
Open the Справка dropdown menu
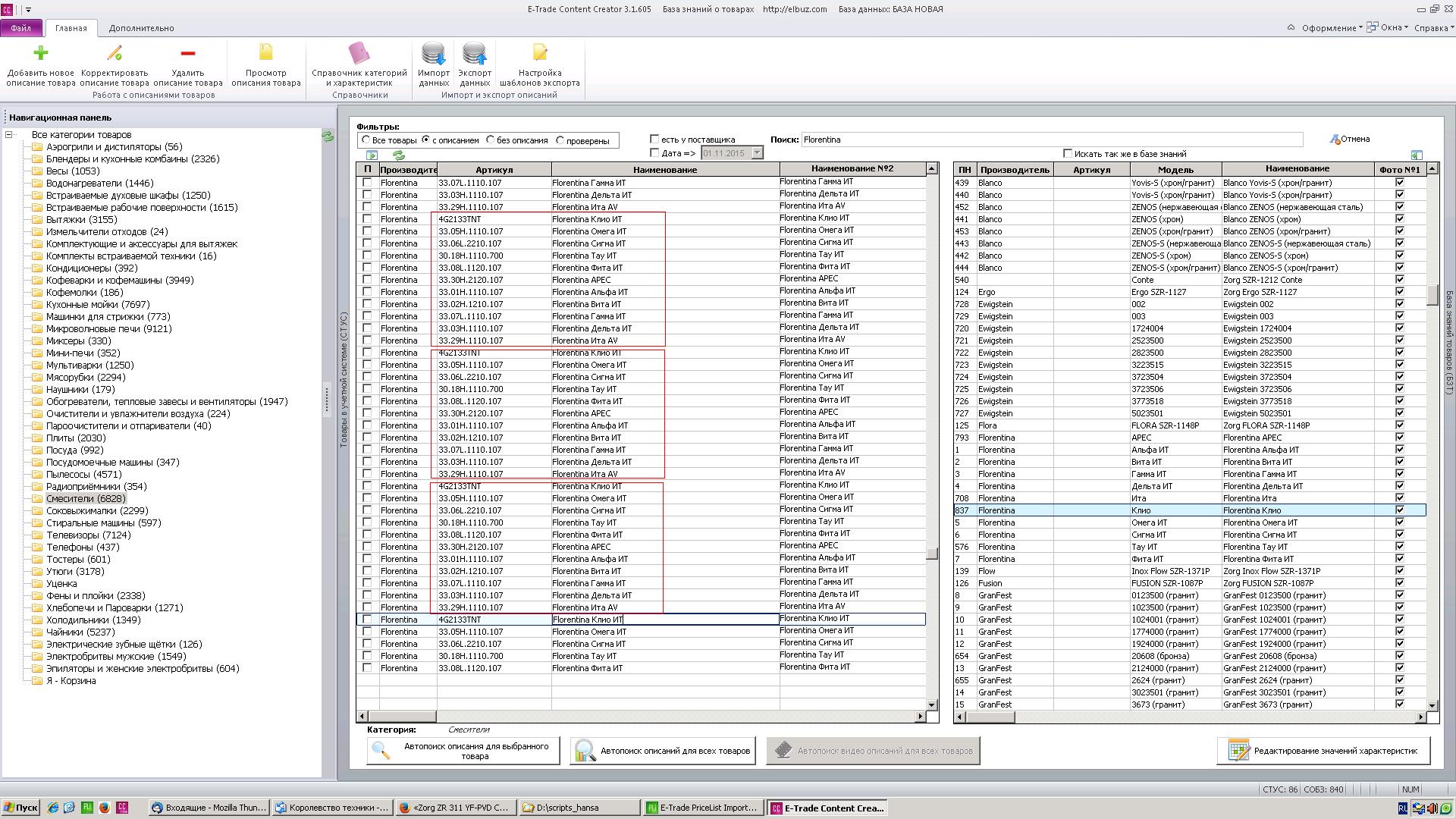click(1434, 28)
